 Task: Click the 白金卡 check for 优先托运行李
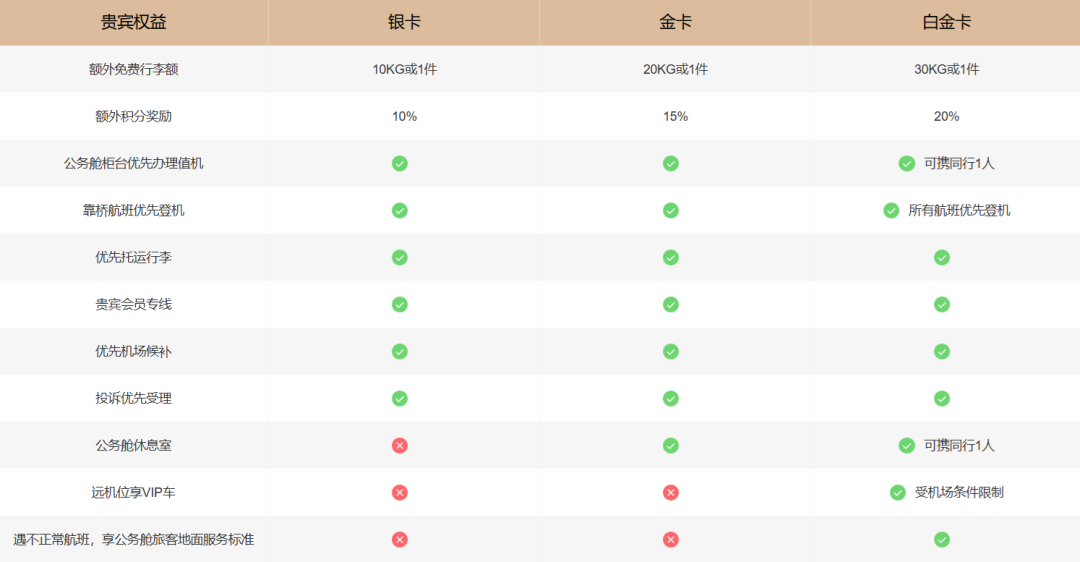point(942,258)
